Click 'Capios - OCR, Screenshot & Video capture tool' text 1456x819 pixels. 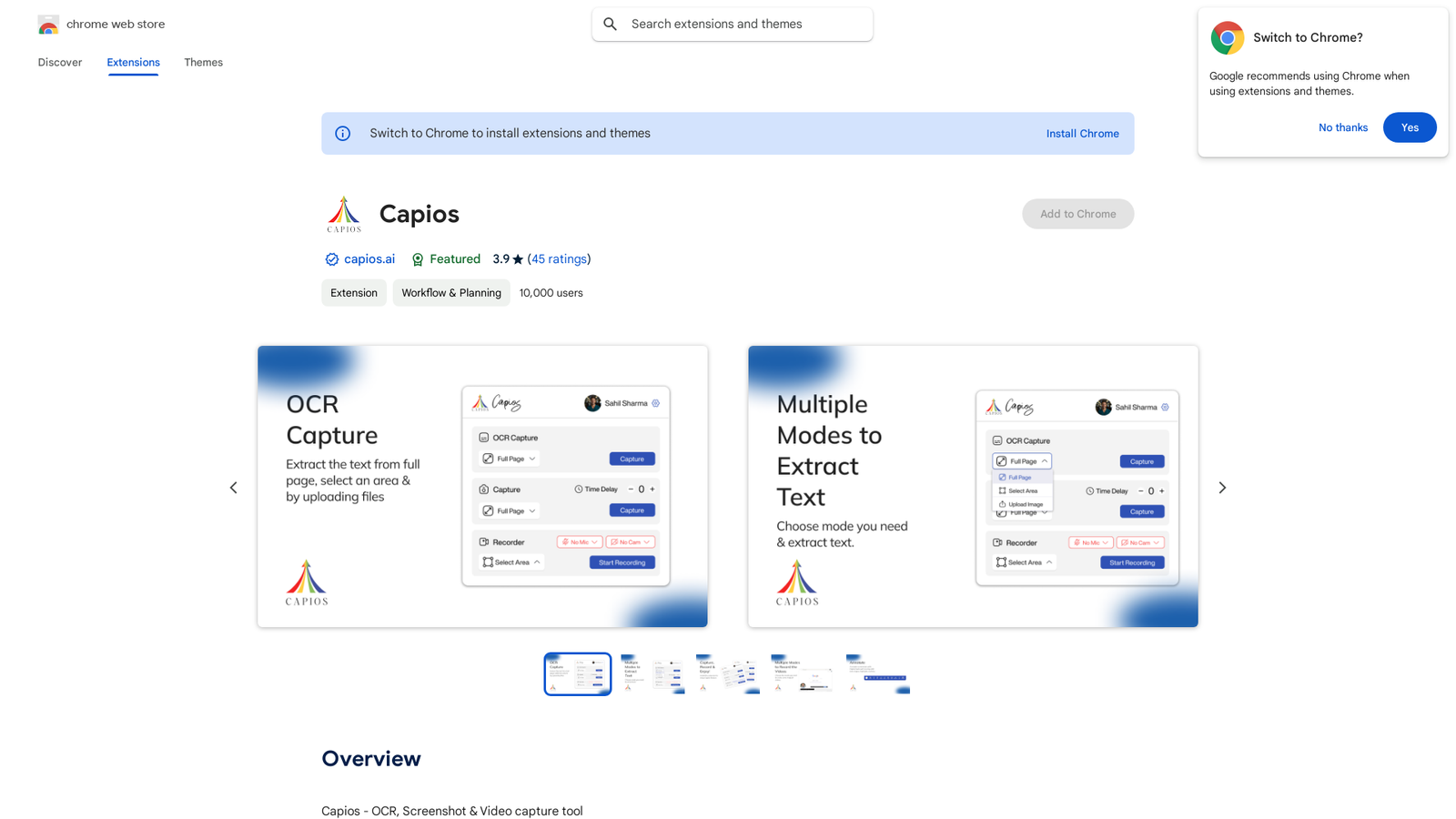click(x=452, y=811)
